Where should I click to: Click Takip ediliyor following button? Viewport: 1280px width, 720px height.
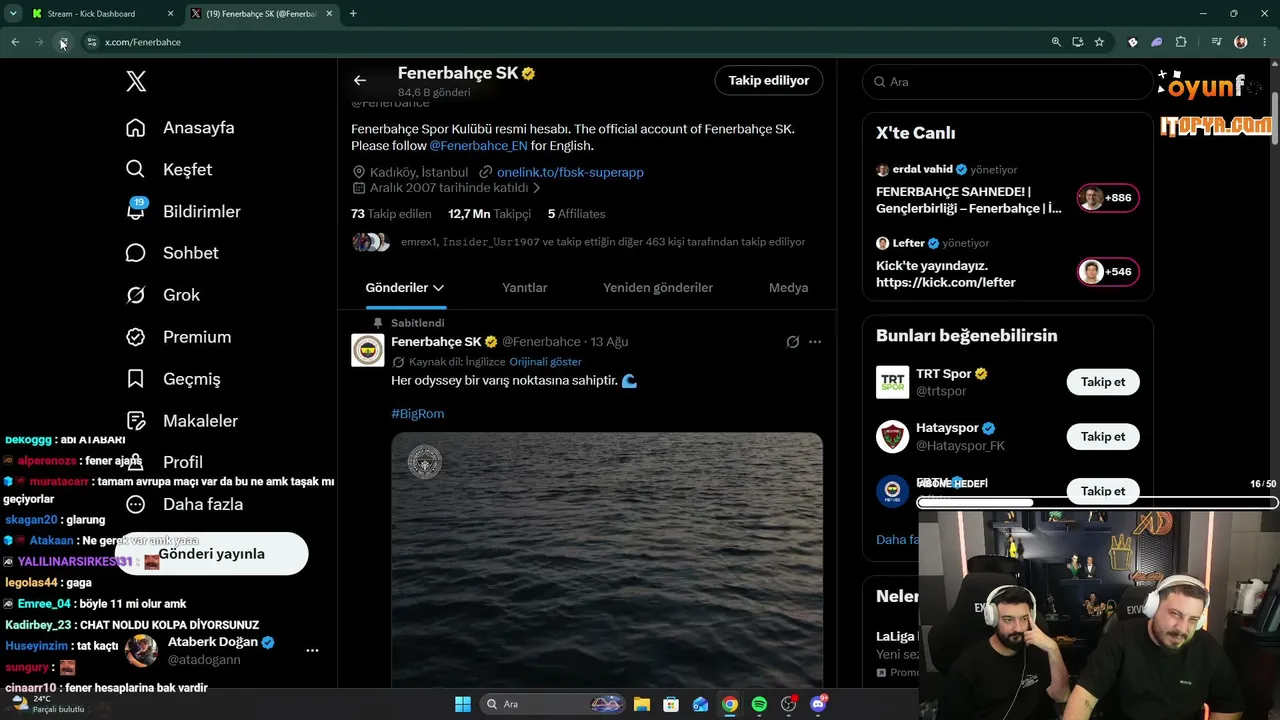click(x=768, y=81)
